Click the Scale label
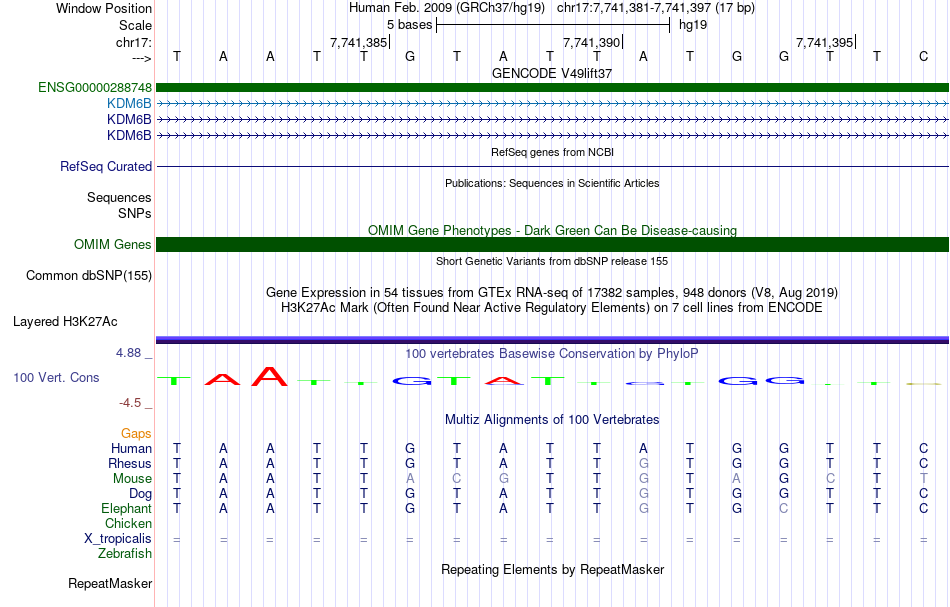This screenshot has height=607, width=950. tap(136, 25)
